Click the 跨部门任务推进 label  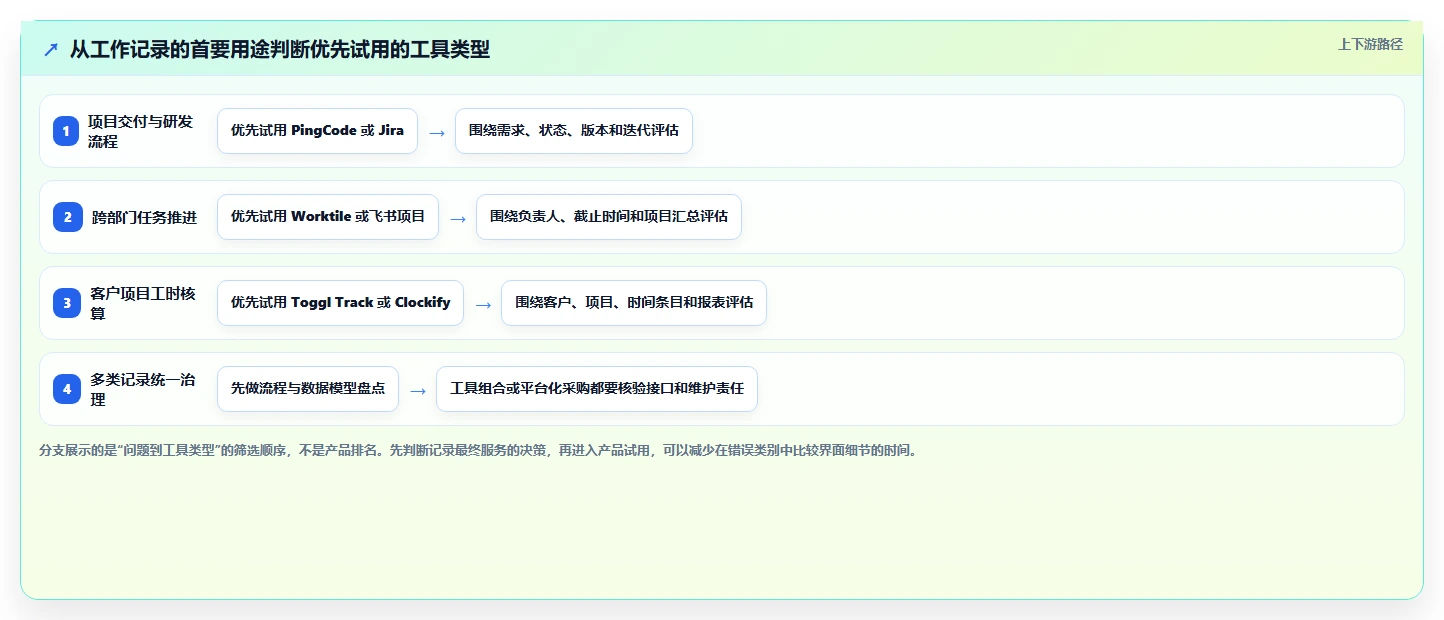click(x=145, y=217)
